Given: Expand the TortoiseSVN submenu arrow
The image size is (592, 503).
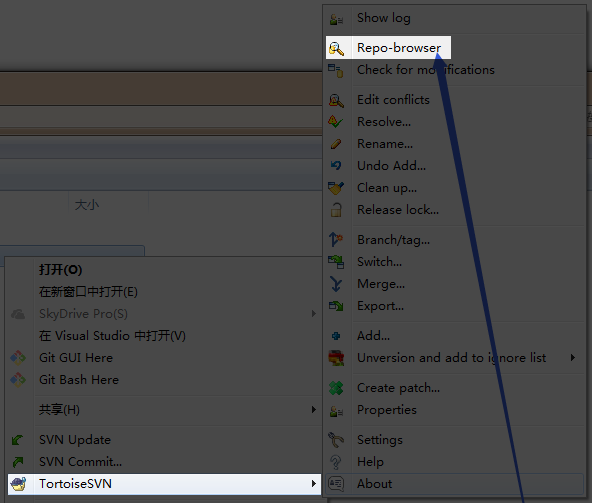Looking at the screenshot, I should 313,484.
